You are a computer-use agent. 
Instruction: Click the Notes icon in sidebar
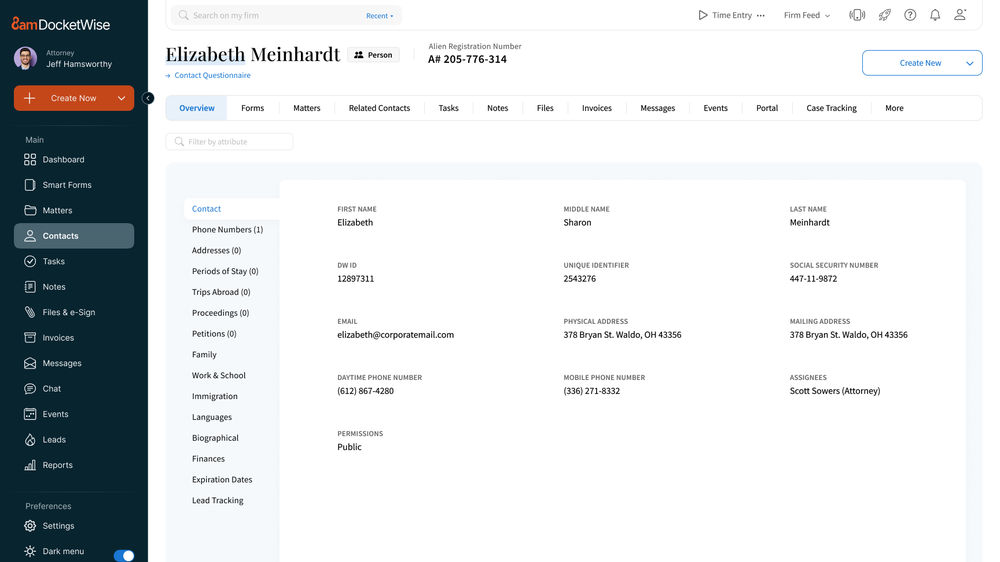coord(30,287)
